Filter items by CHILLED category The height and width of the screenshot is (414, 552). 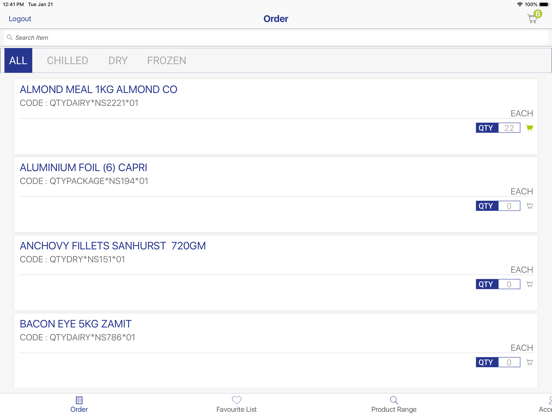click(67, 61)
